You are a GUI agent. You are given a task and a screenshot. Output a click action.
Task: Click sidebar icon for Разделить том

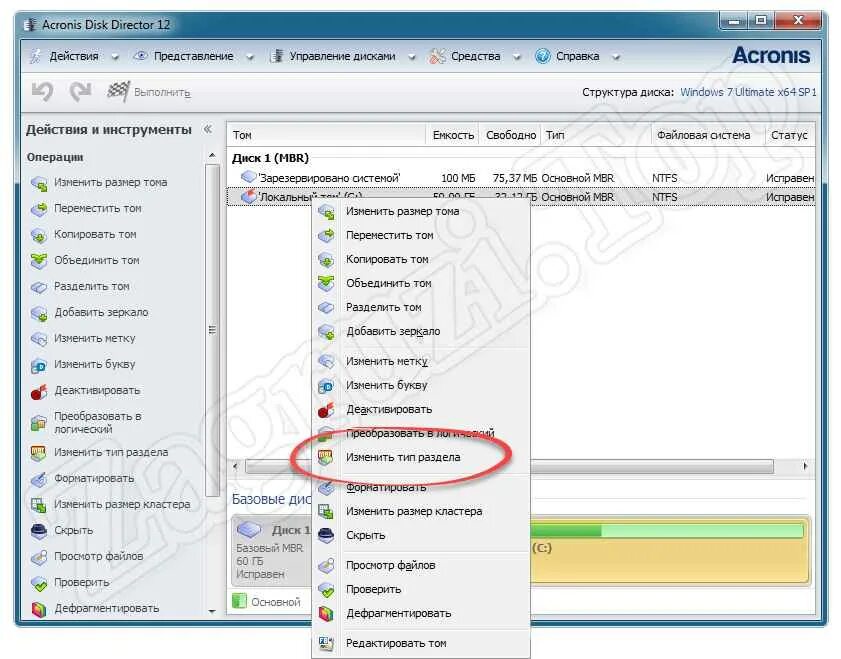(x=39, y=287)
